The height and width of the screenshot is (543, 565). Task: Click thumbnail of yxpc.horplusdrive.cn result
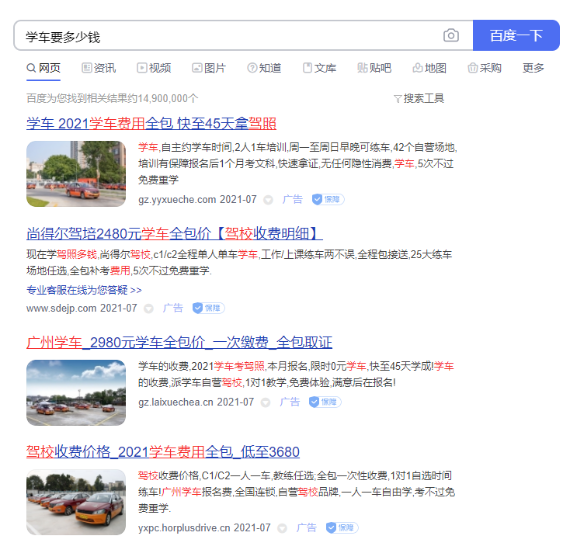(76, 502)
